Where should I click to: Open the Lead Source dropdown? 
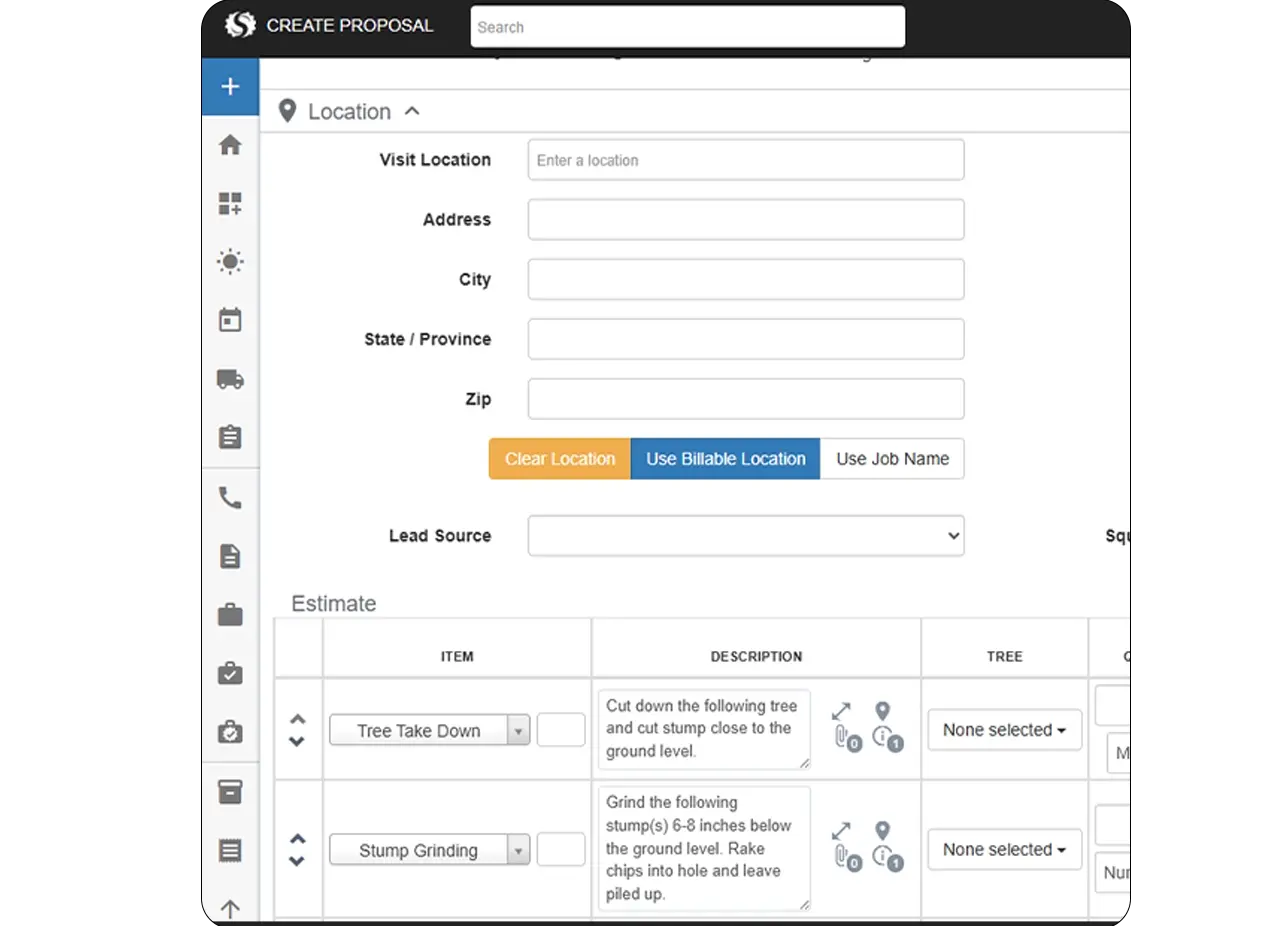tap(745, 536)
